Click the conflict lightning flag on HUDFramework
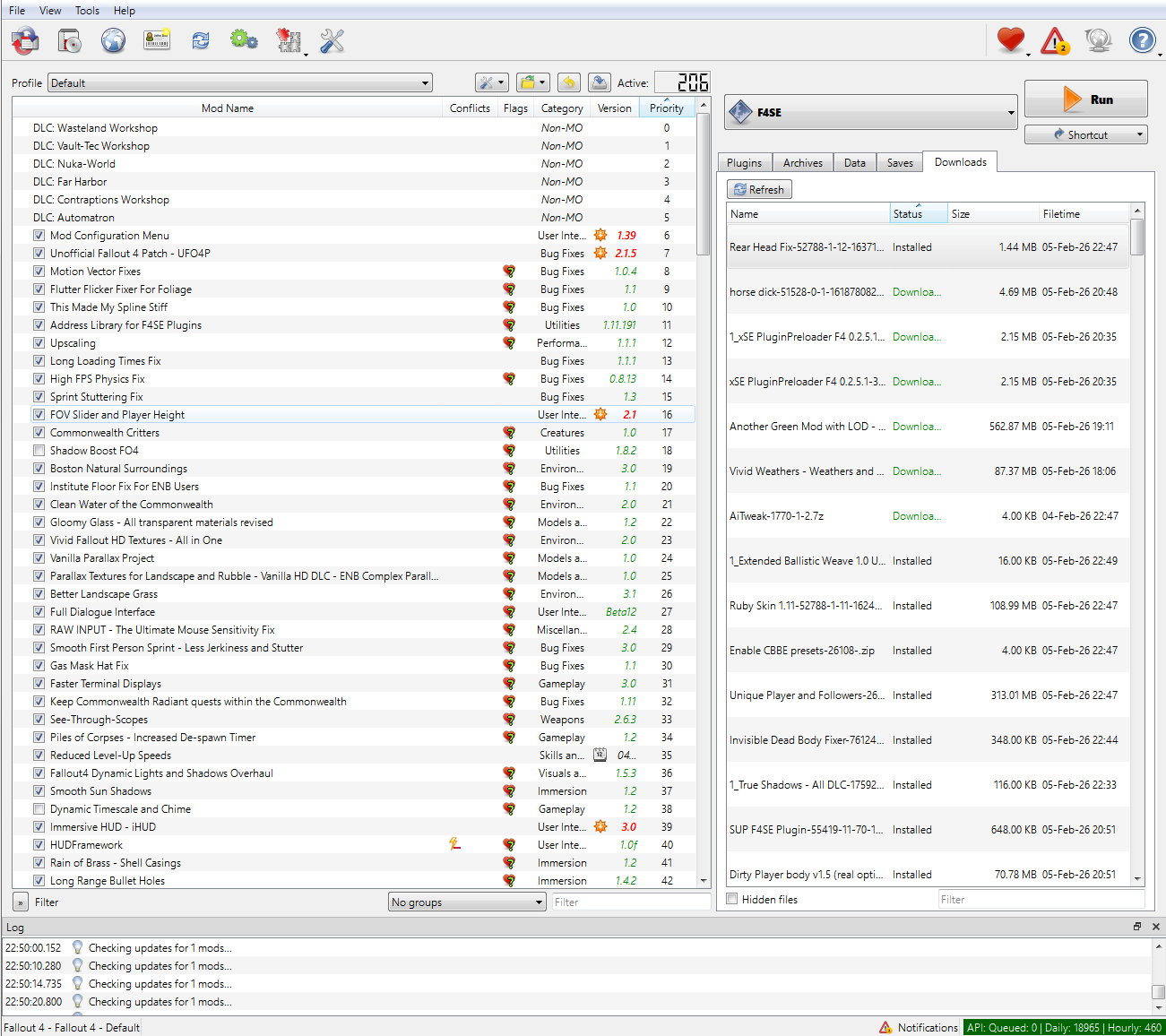Image resolution: width=1166 pixels, height=1036 pixels. tap(455, 844)
